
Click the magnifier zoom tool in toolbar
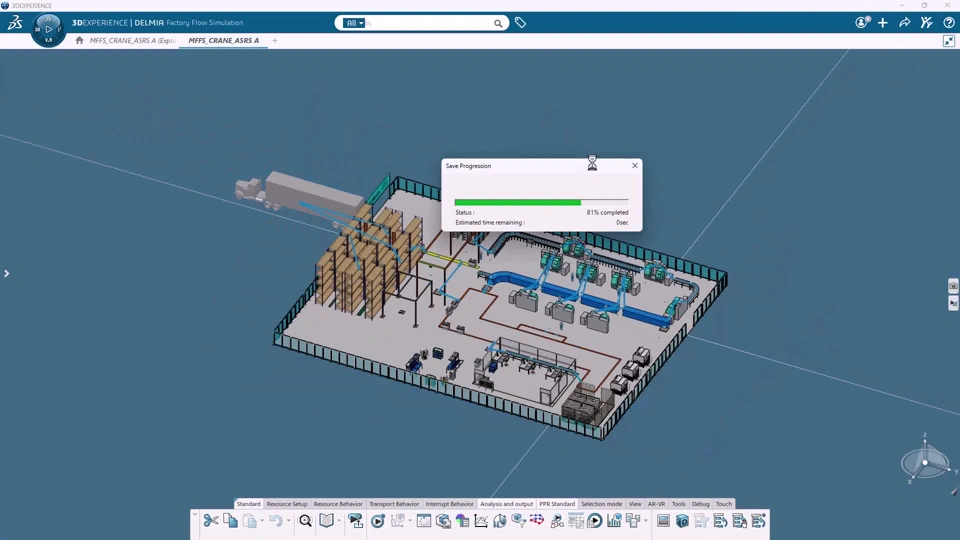point(305,521)
